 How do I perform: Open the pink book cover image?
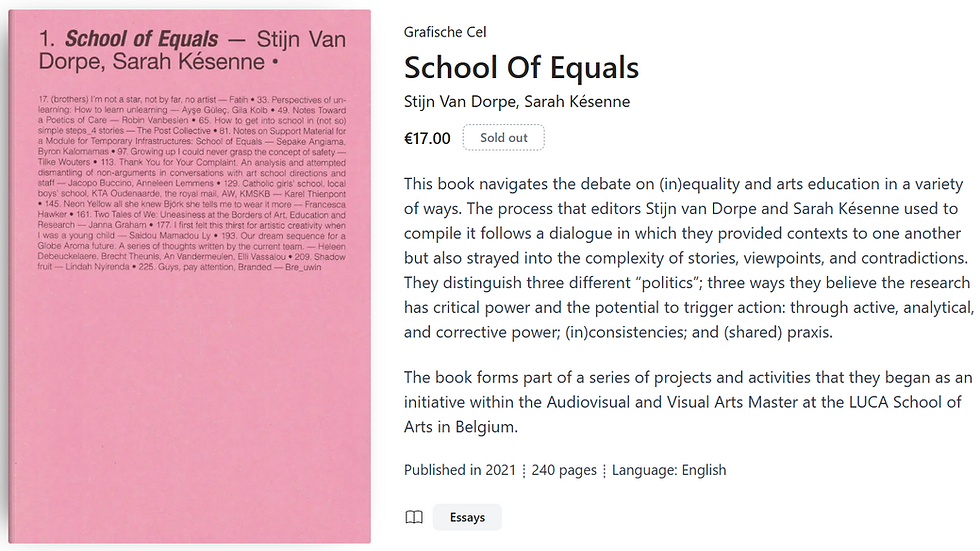tap(190, 276)
